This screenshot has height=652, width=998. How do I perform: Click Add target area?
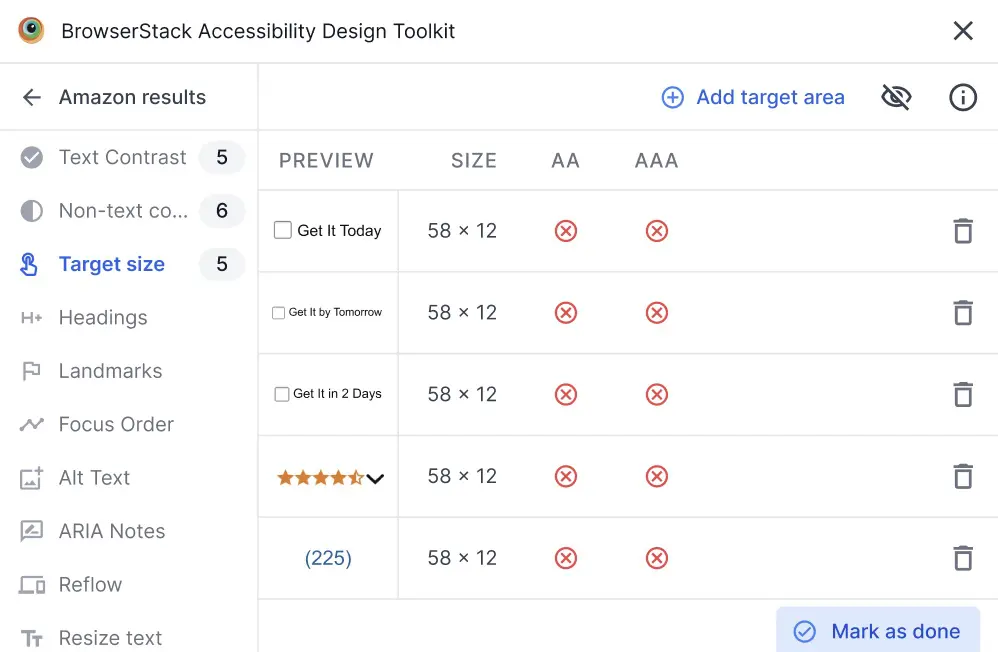tap(753, 97)
